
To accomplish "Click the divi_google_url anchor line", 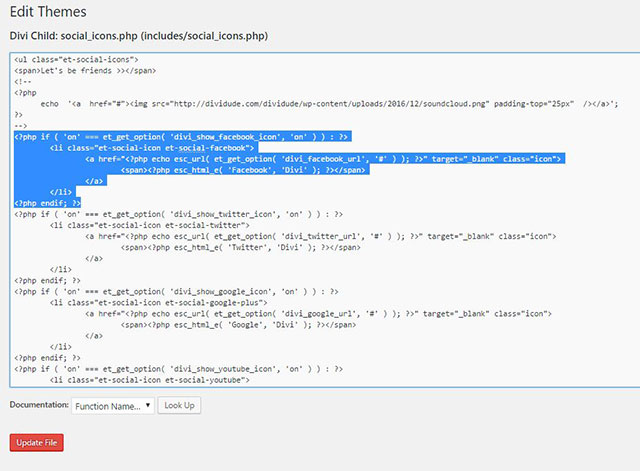I will coord(318,313).
